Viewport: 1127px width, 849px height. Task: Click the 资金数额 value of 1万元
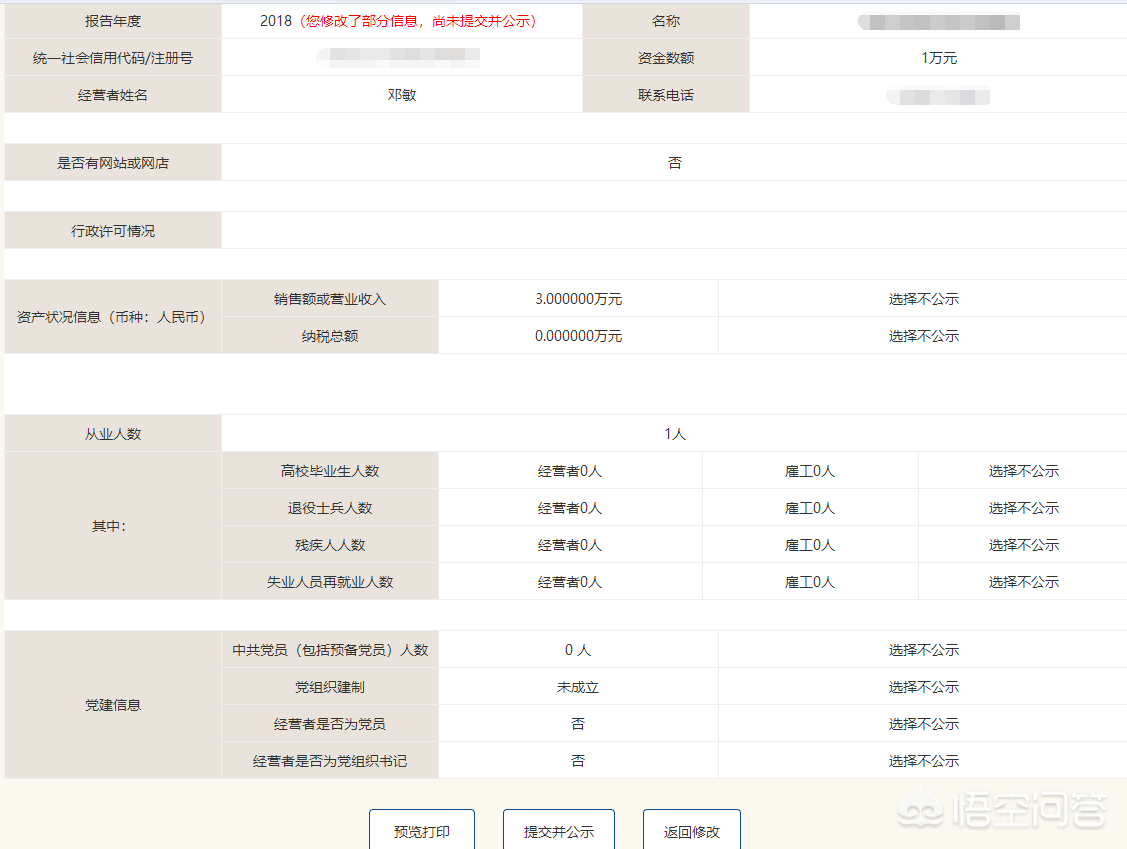click(x=938, y=57)
